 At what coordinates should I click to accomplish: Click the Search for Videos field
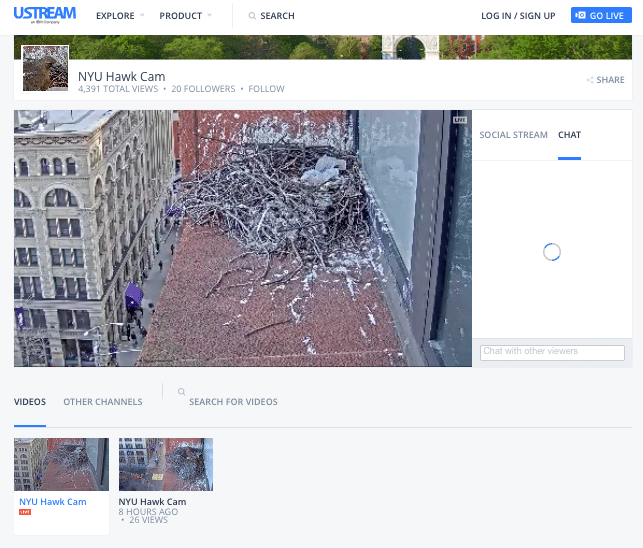pyautogui.click(x=233, y=402)
